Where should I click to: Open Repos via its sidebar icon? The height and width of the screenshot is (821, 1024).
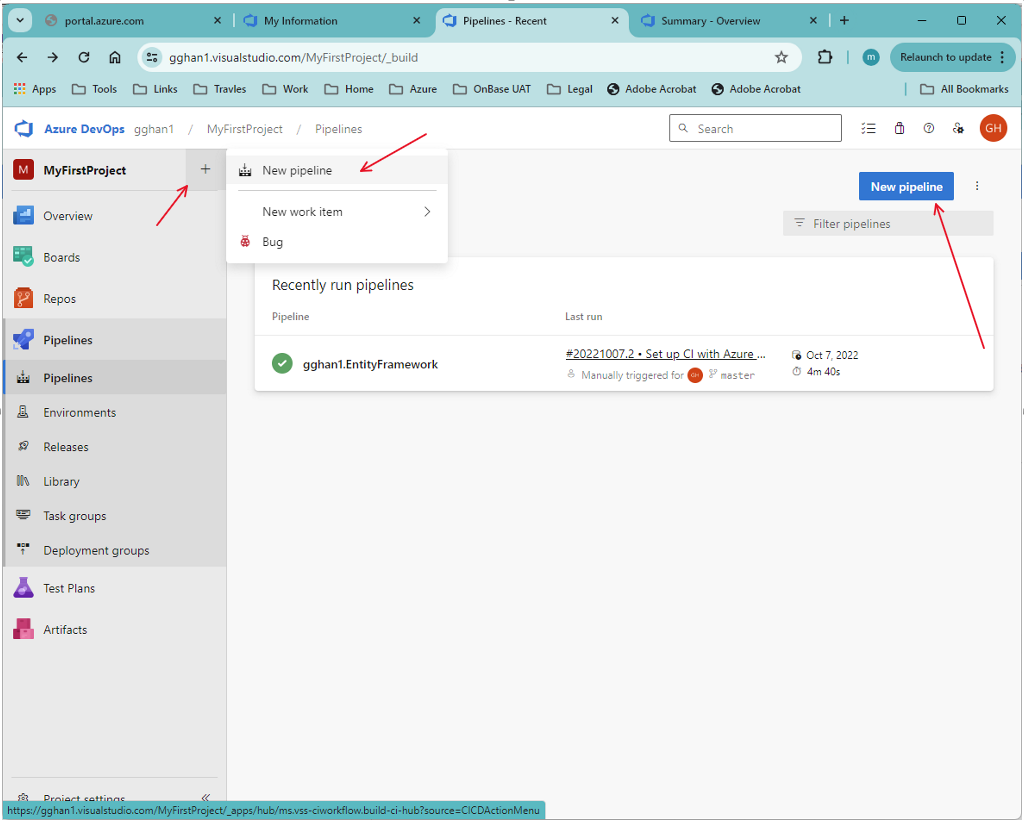pos(22,298)
